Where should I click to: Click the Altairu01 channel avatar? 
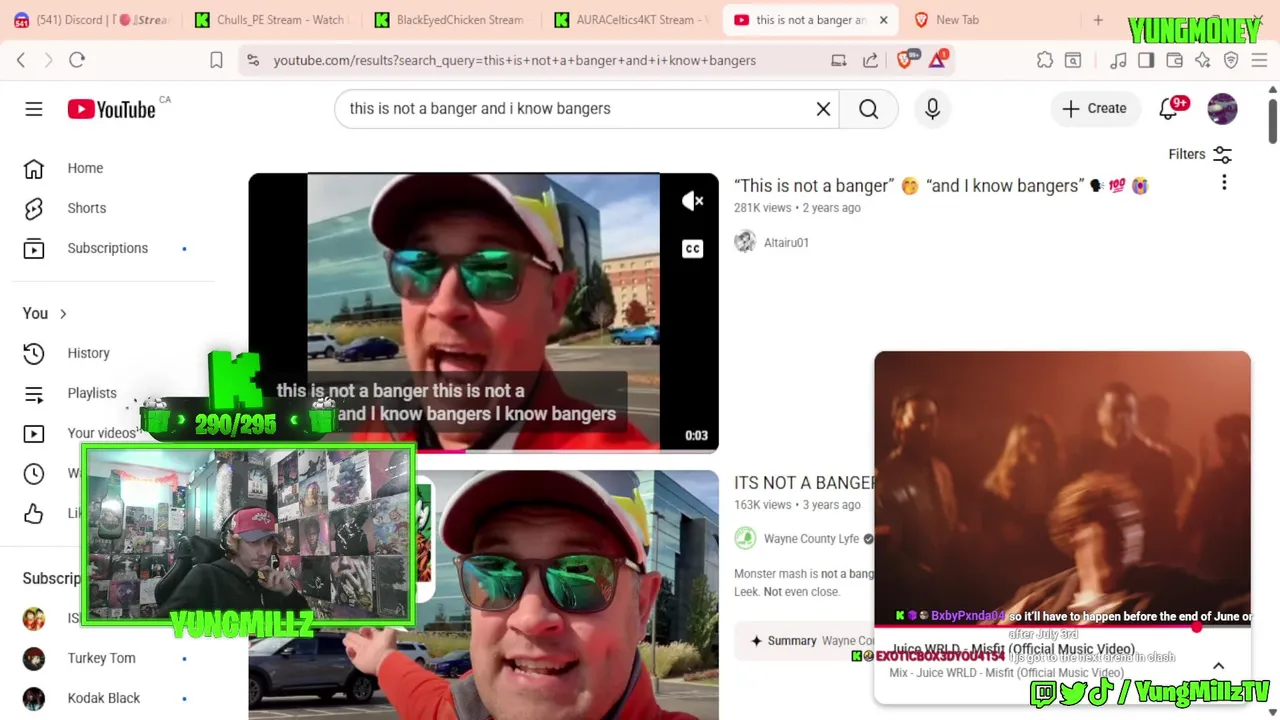745,242
